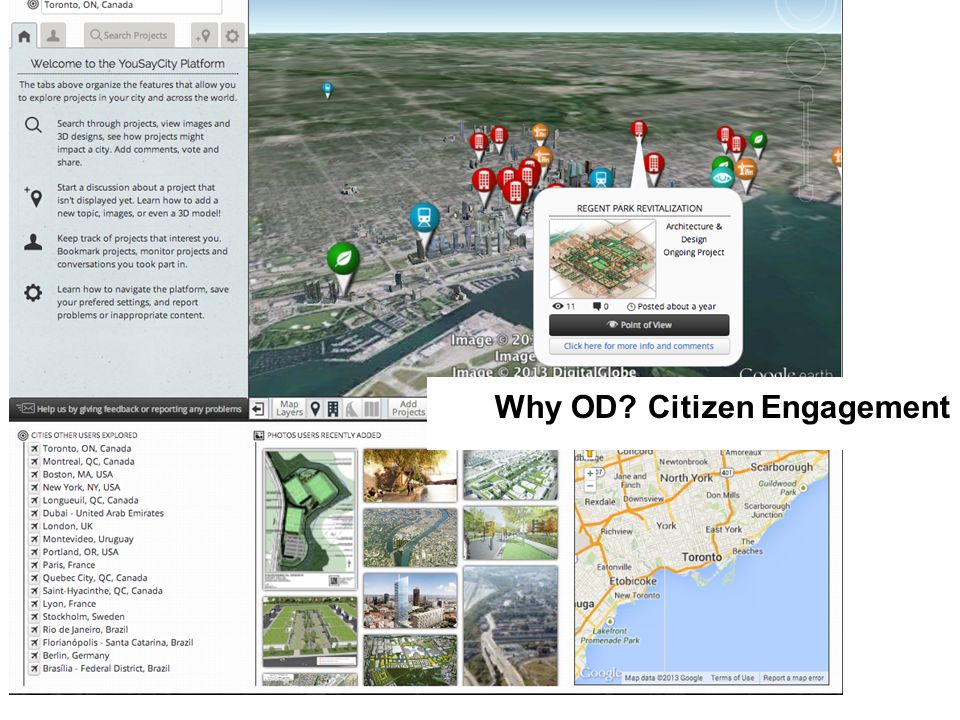Viewport: 960px width, 720px height.
Task: Open the Home tab with house icon
Action: [x=24, y=36]
